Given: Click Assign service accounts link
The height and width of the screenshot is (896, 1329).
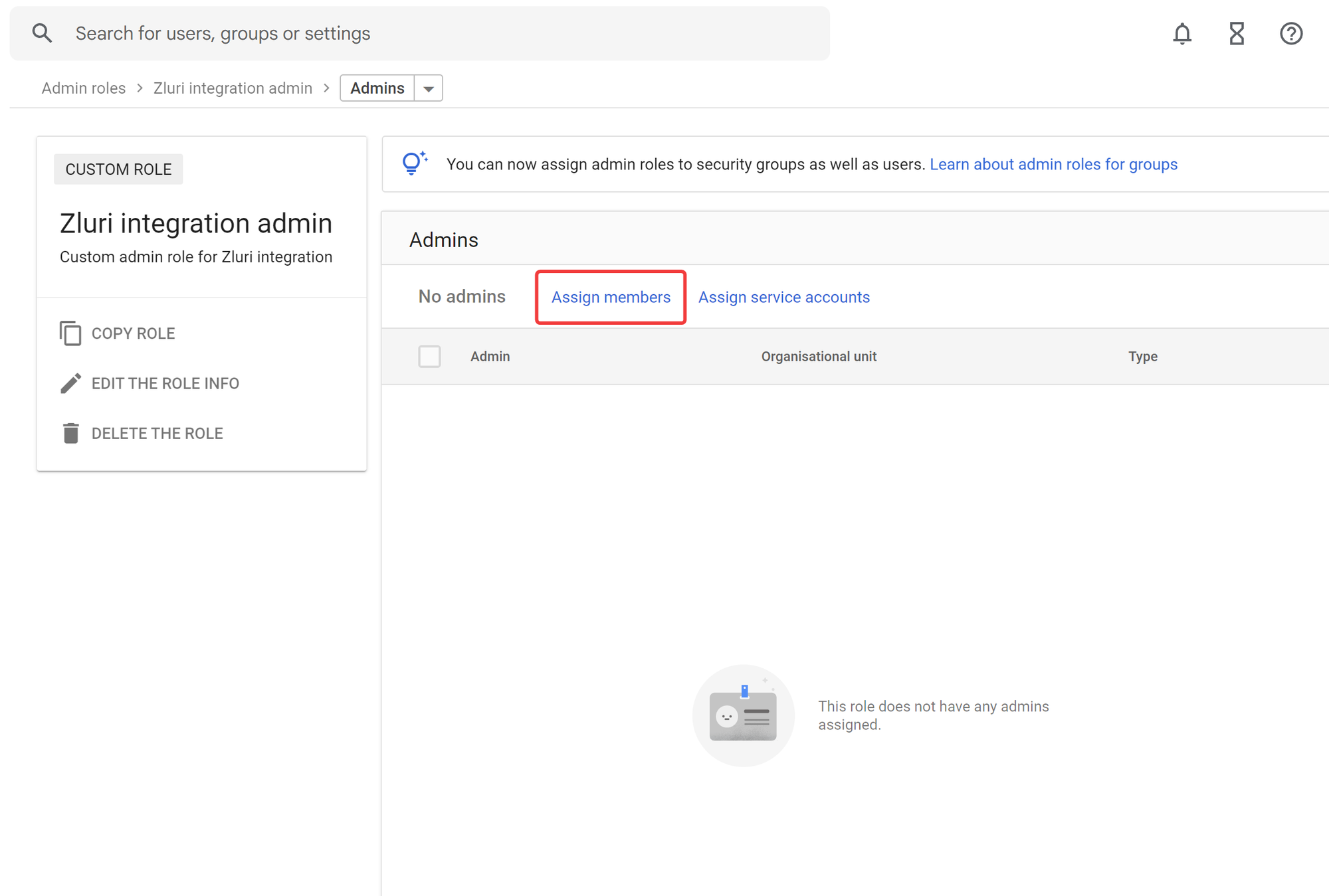Looking at the screenshot, I should (783, 297).
